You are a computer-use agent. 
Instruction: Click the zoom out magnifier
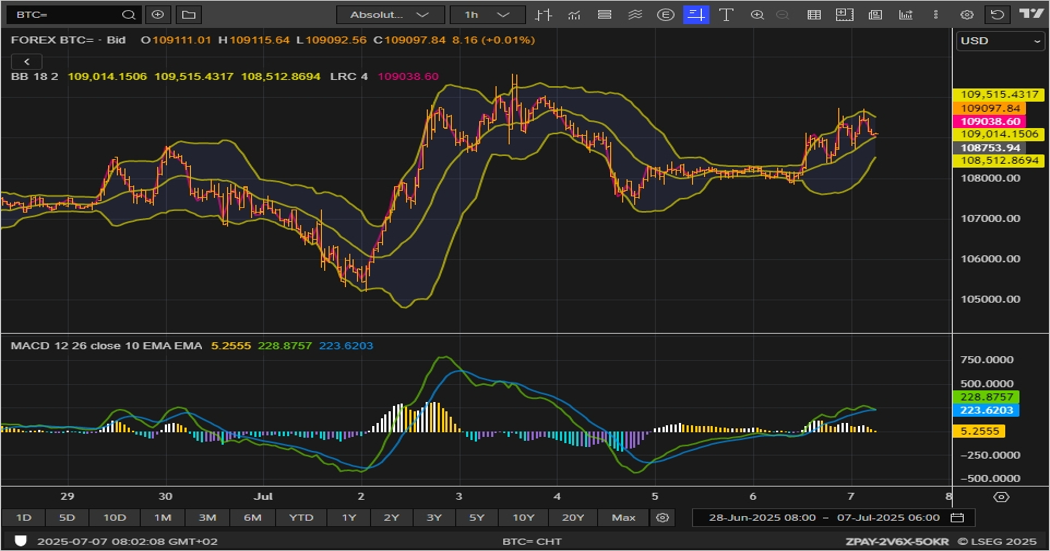tap(782, 14)
